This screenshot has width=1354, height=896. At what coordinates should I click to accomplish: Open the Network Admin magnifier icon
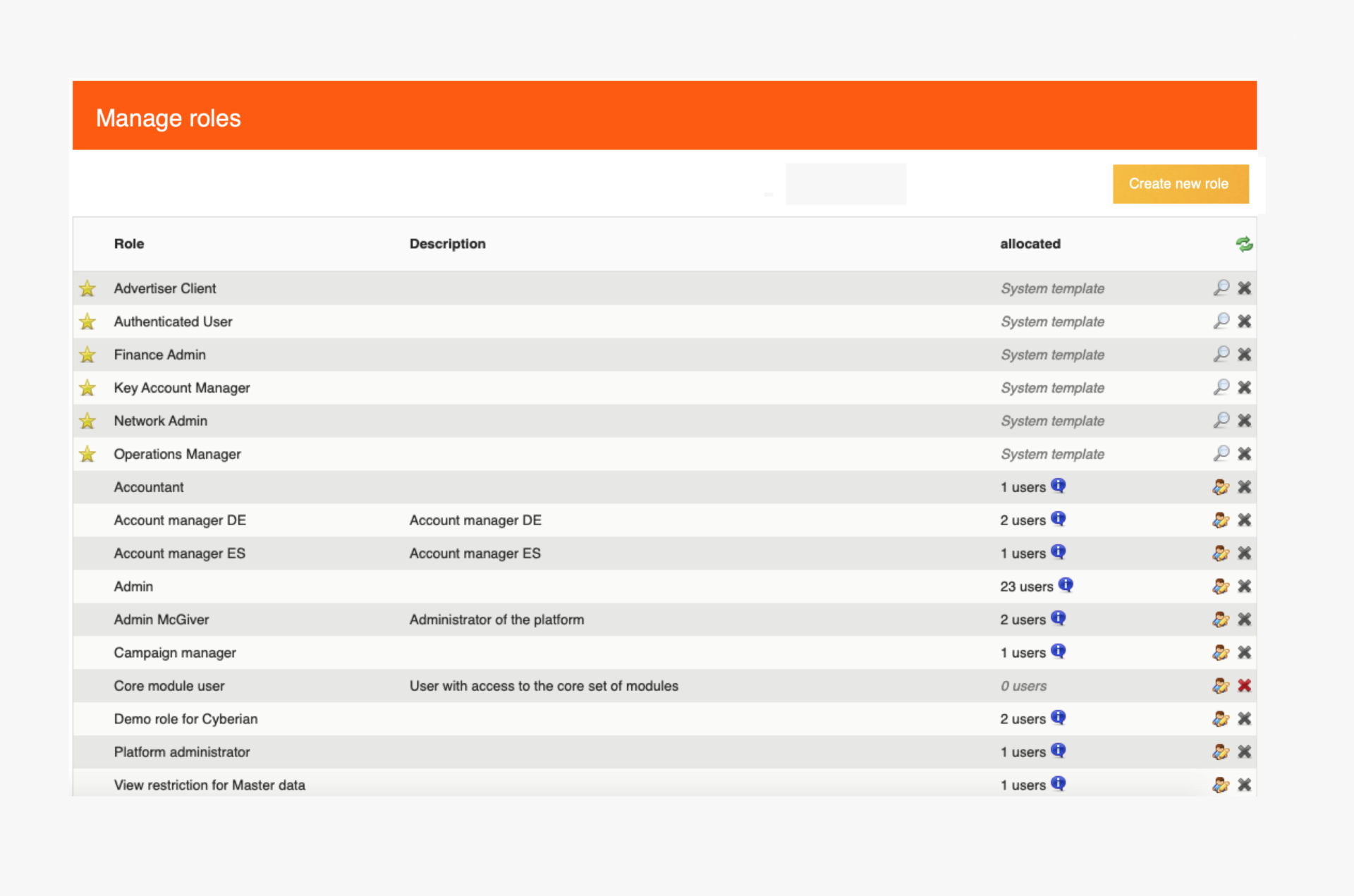pyautogui.click(x=1221, y=420)
